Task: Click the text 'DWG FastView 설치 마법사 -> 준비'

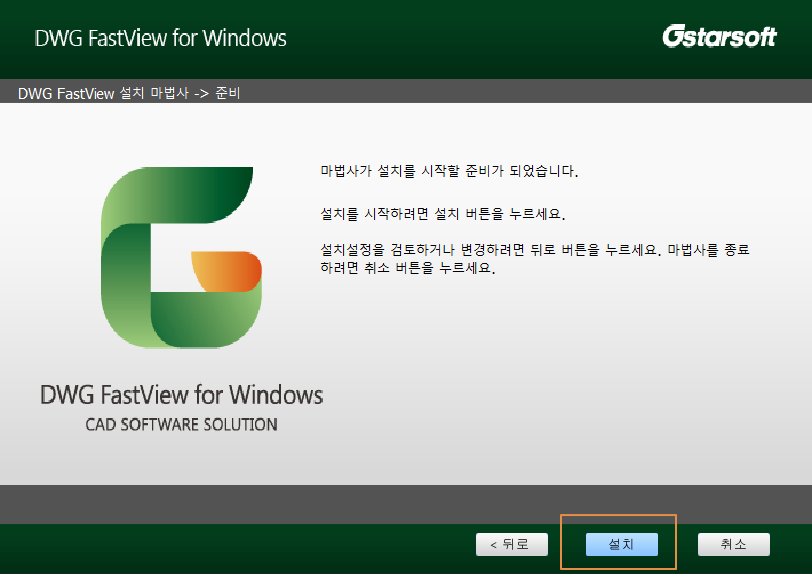Action: pos(129,93)
